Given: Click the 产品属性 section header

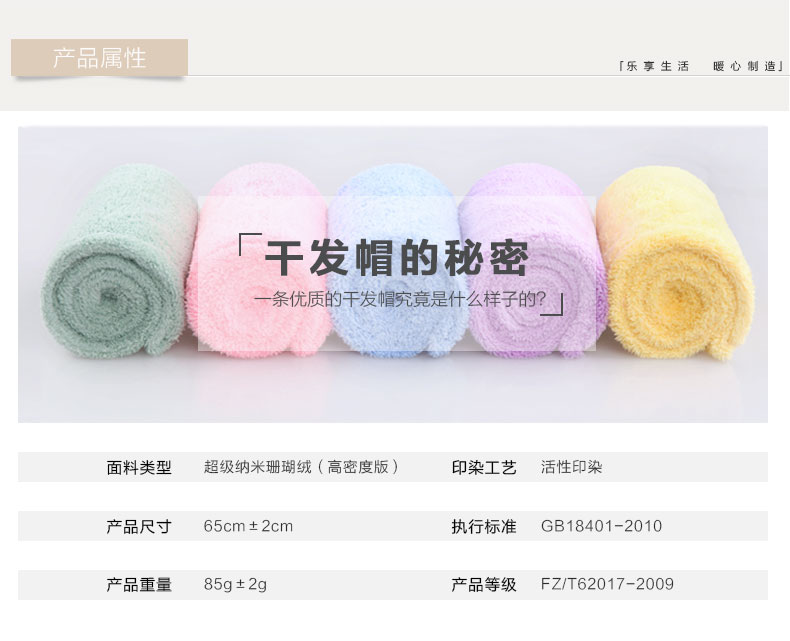Looking at the screenshot, I should (99, 57).
